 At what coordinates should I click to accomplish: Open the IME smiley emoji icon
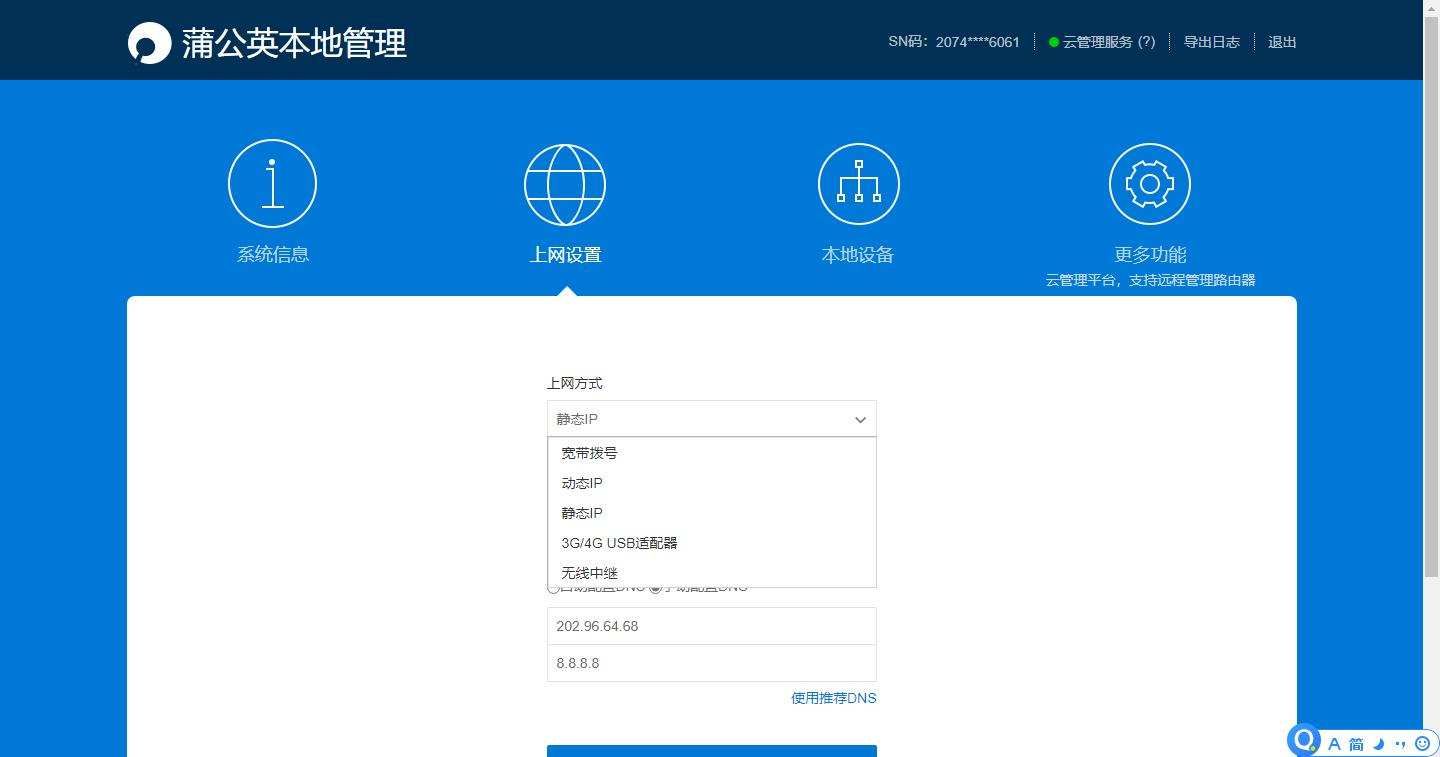1422,744
